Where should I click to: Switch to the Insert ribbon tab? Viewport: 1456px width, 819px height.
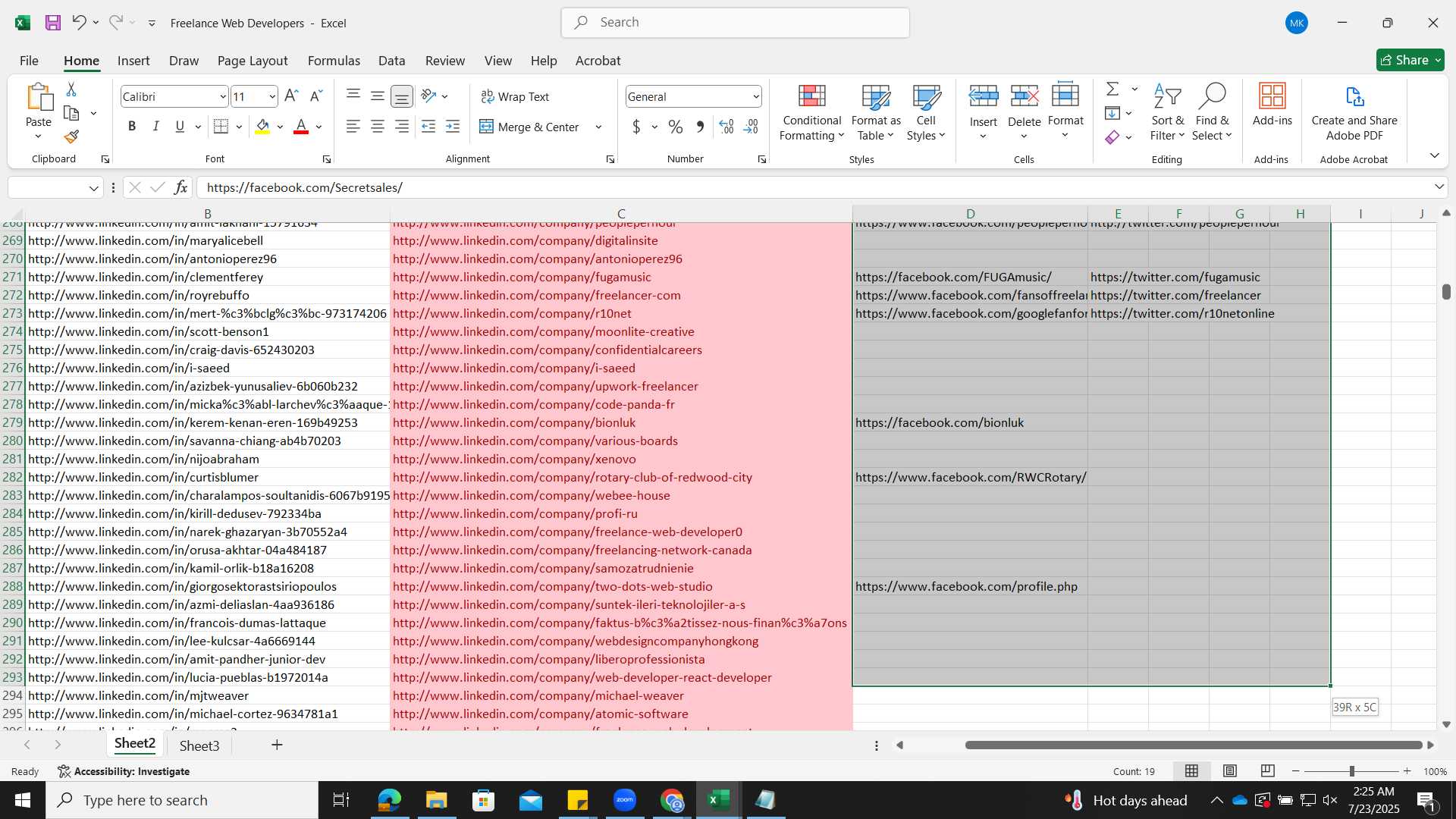click(x=133, y=61)
